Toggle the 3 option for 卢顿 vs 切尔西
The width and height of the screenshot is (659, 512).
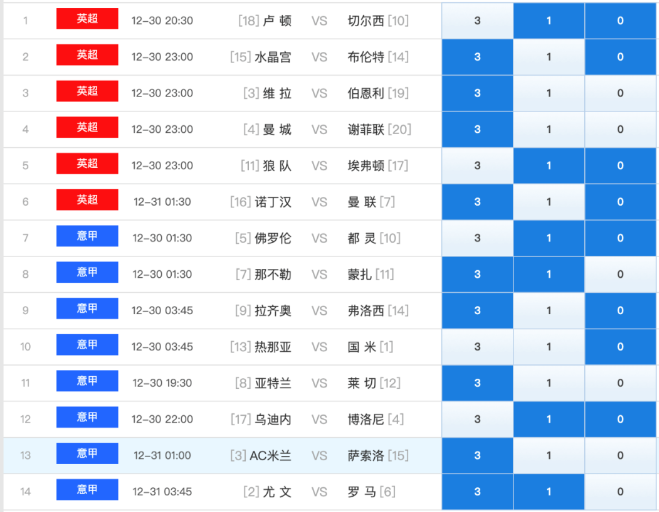point(477,21)
